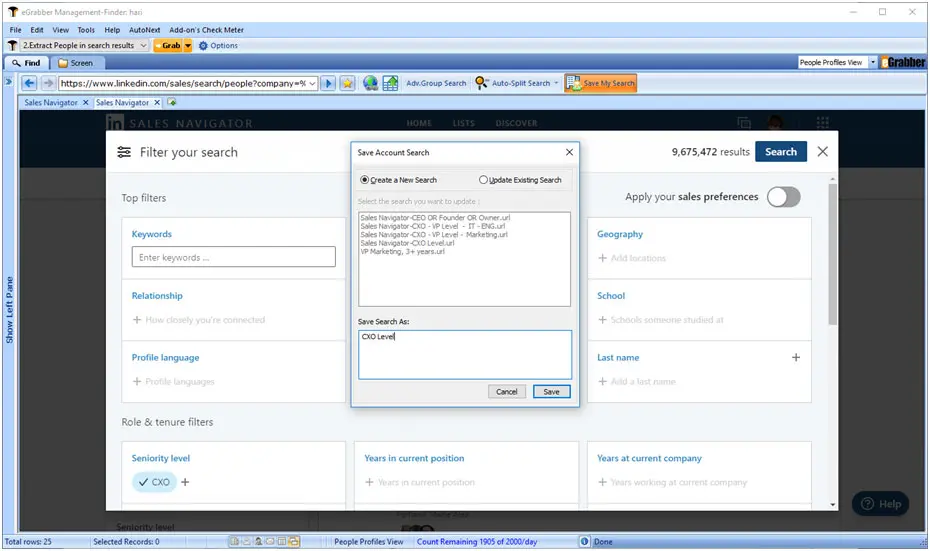Click the yellow star favorites icon
This screenshot has height=551, width=930.
pyautogui.click(x=348, y=84)
